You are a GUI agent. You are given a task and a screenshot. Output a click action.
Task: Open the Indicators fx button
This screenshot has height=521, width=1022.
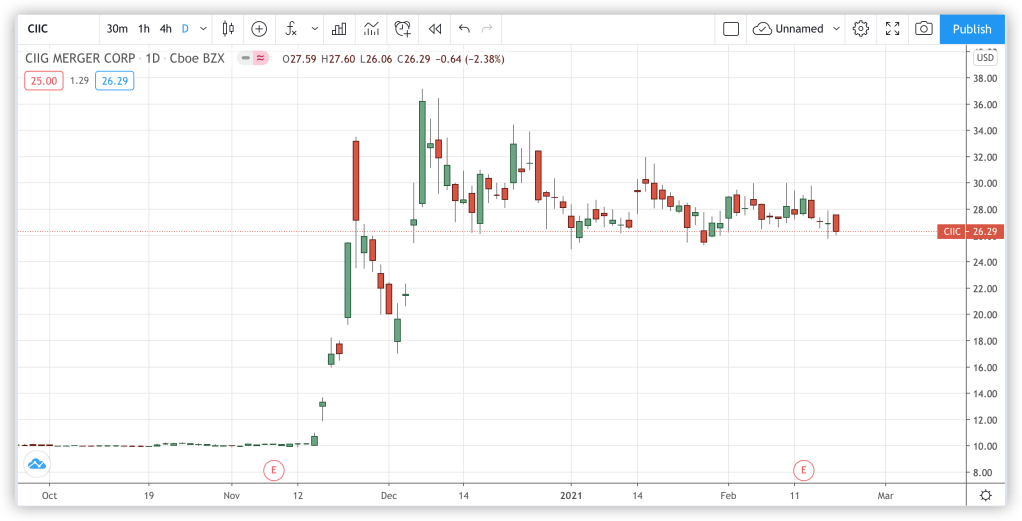(291, 29)
